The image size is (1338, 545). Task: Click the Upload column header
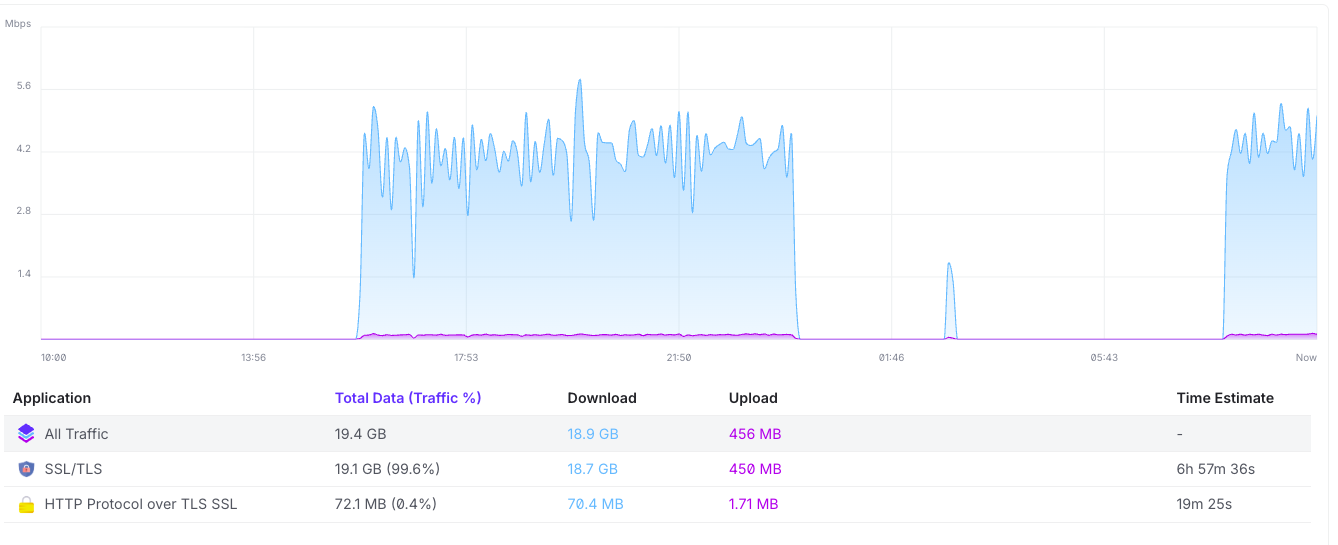[753, 398]
